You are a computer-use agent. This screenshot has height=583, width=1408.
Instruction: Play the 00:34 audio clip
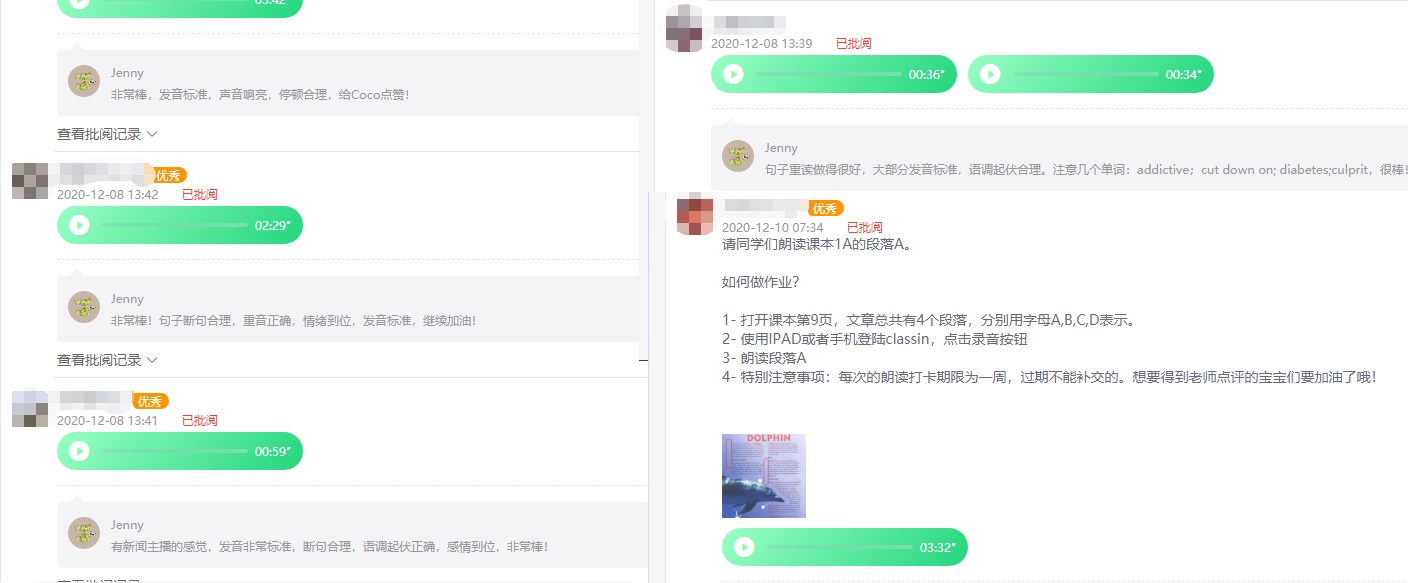990,74
